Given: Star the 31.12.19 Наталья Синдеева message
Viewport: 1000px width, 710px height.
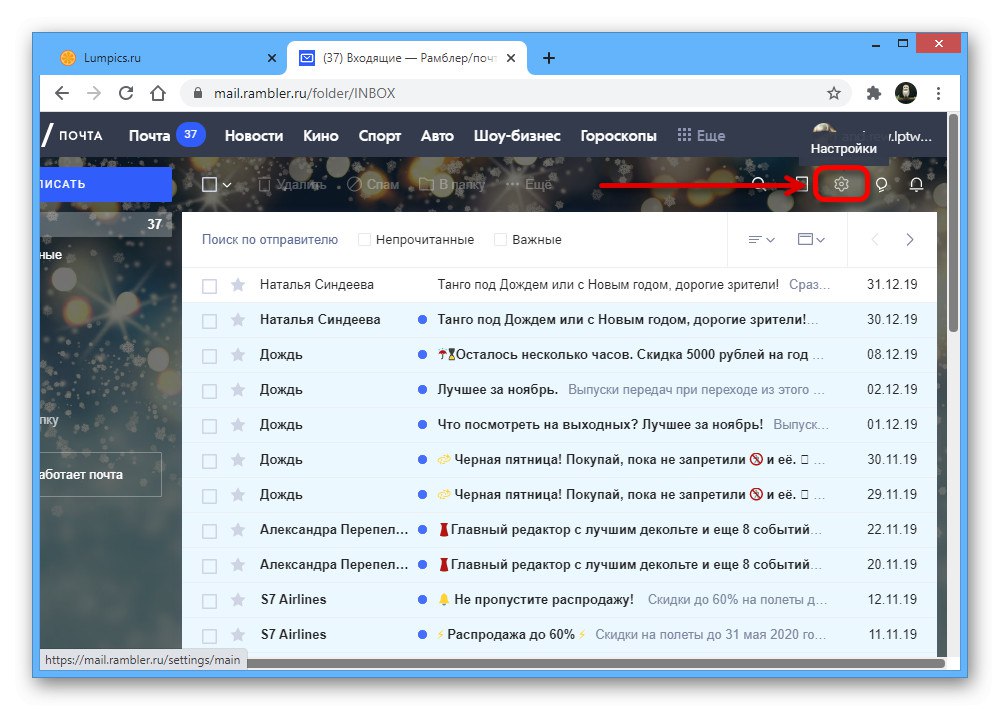Looking at the screenshot, I should click(238, 285).
